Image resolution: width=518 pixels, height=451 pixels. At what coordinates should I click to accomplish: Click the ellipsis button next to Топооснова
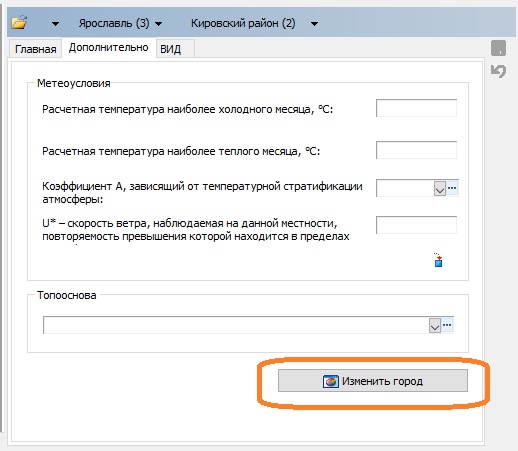[x=447, y=325]
